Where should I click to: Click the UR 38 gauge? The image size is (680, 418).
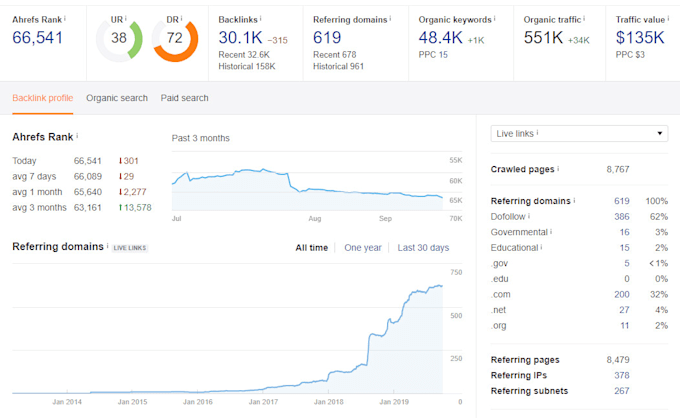[x=119, y=39]
